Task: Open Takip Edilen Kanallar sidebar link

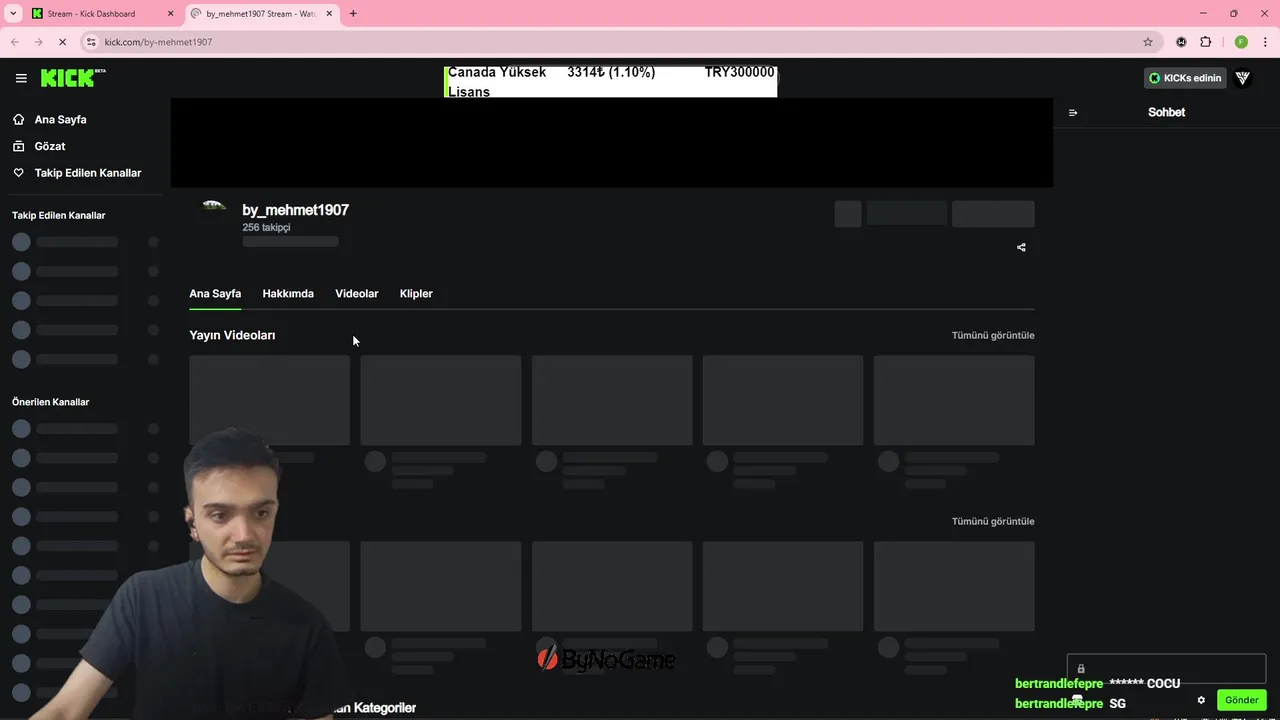Action: [x=88, y=173]
